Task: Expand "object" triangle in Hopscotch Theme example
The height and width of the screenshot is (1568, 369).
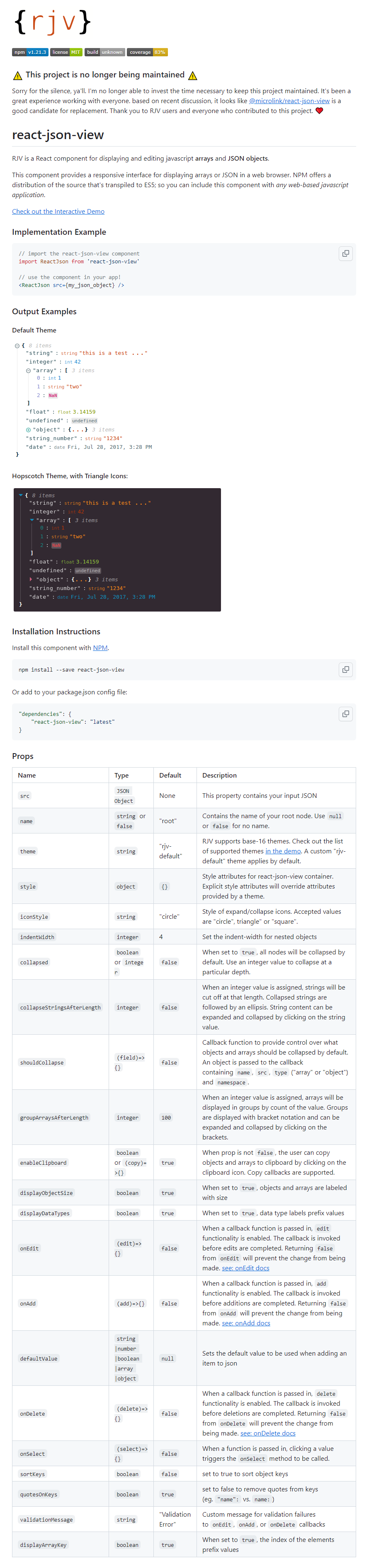Action: 31,580
